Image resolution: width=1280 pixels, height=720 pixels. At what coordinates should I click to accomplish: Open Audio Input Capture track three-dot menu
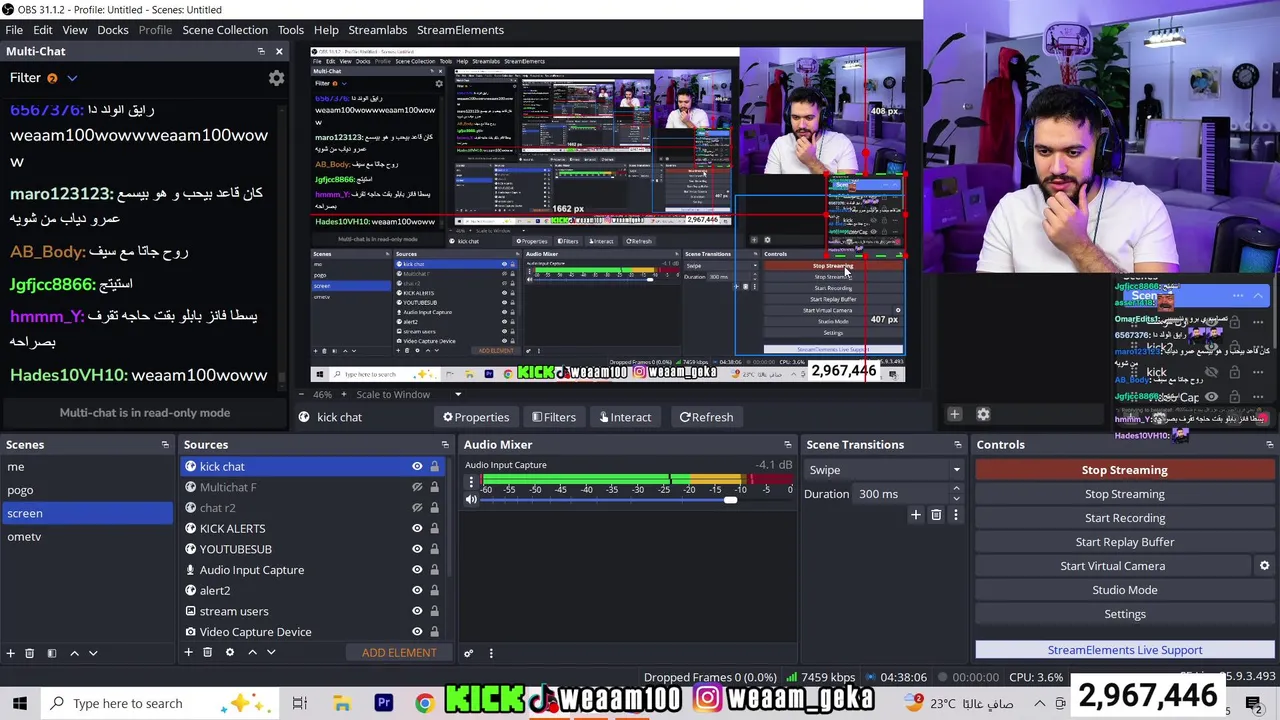(x=471, y=481)
